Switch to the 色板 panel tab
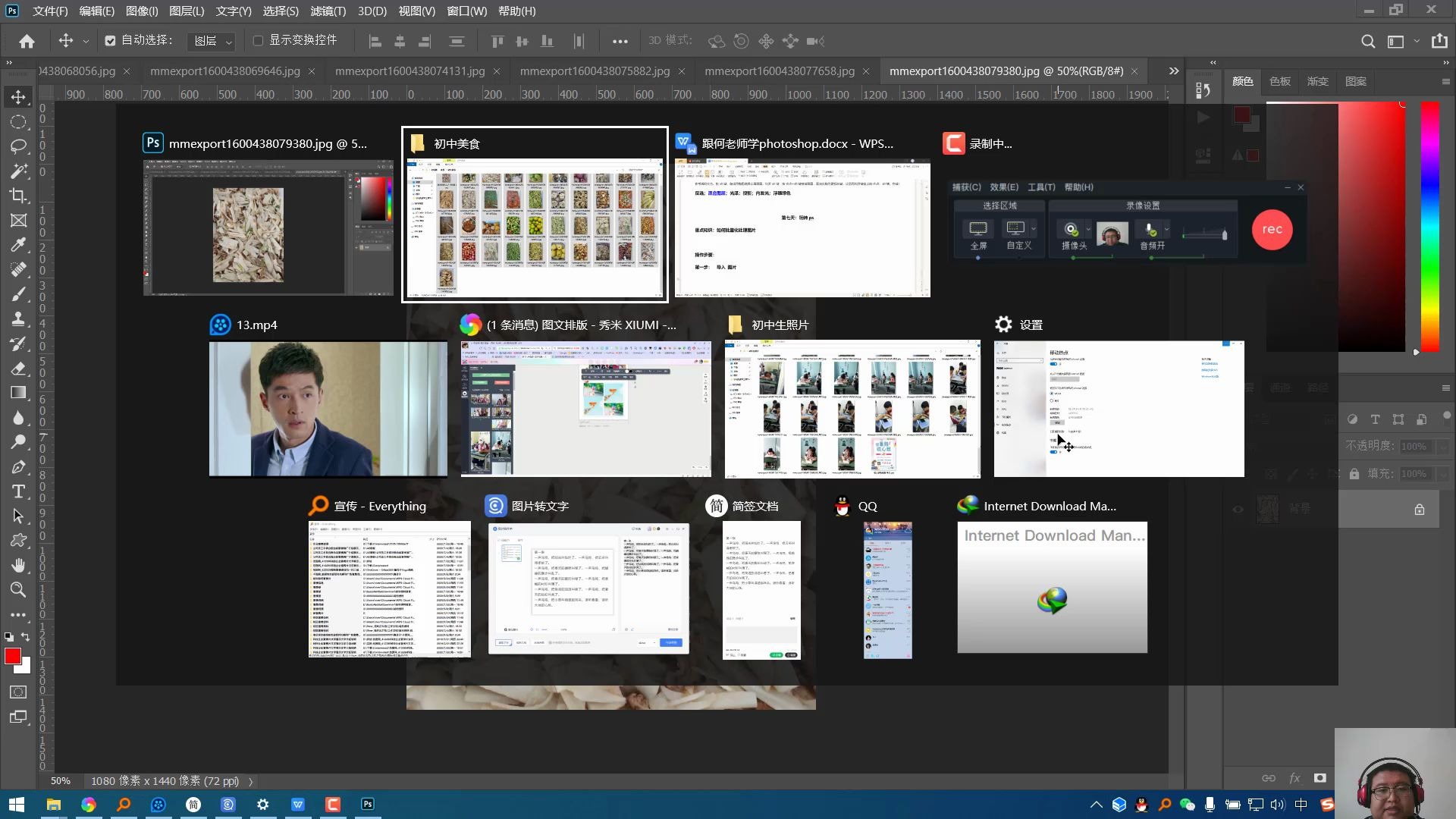 click(x=1280, y=81)
